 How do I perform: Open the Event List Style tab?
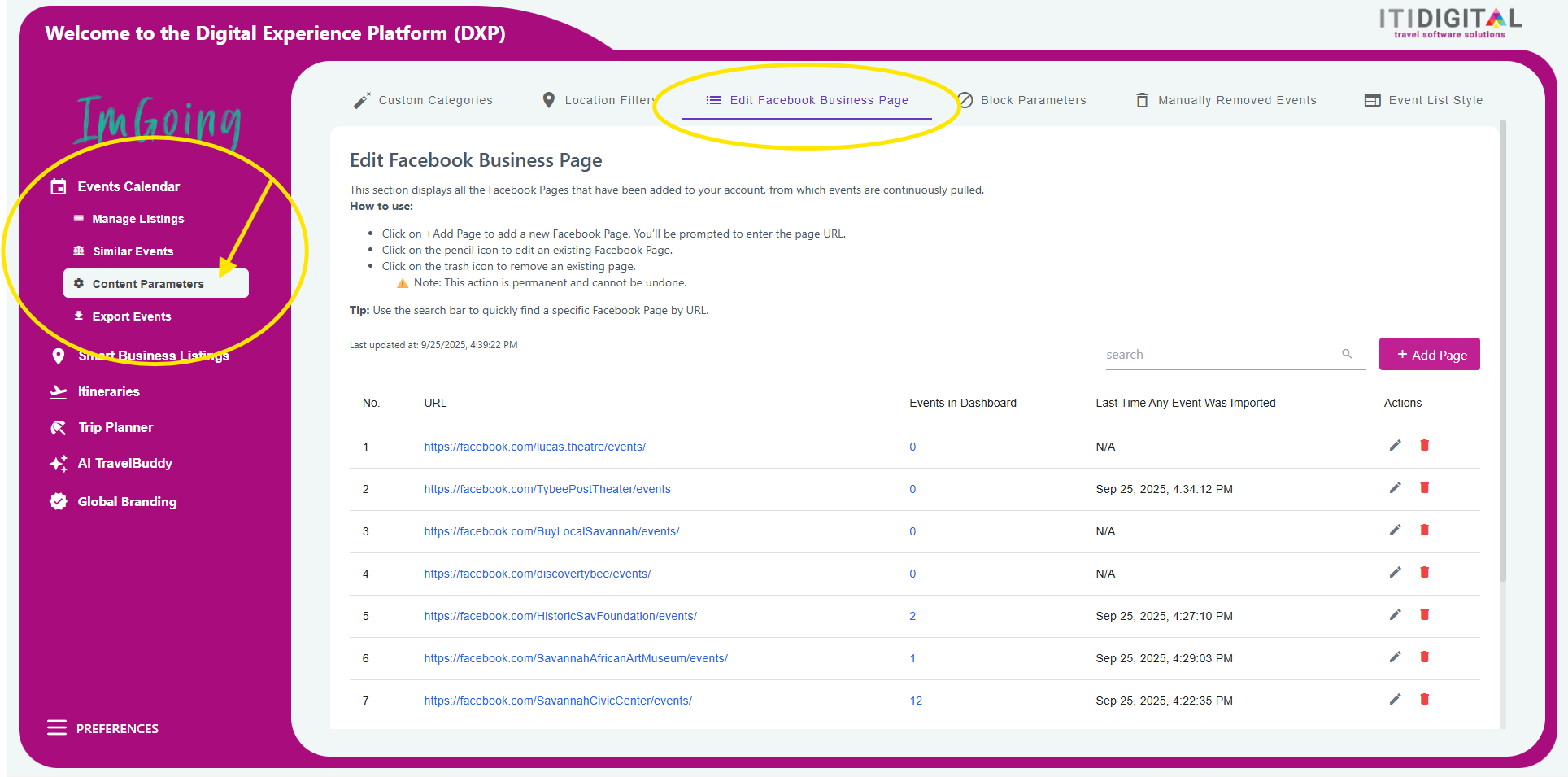pos(1423,100)
